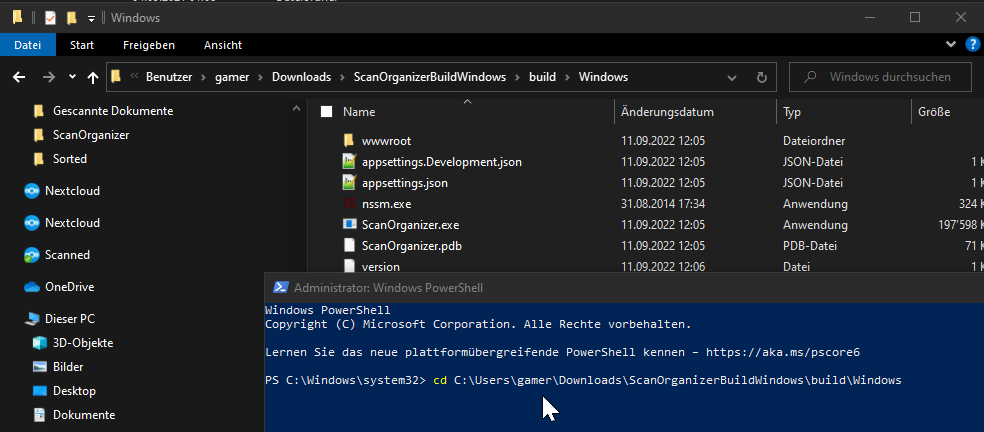Select Dieser PC in navigation pane

70,319
